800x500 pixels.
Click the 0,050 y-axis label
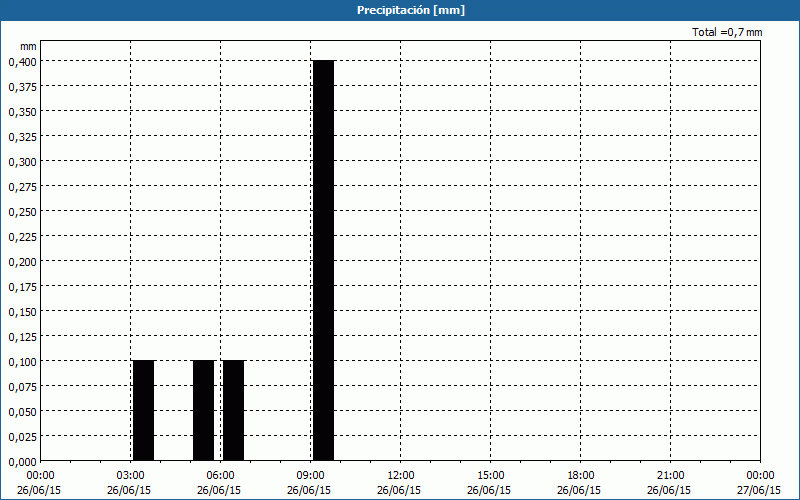[x=22, y=412]
